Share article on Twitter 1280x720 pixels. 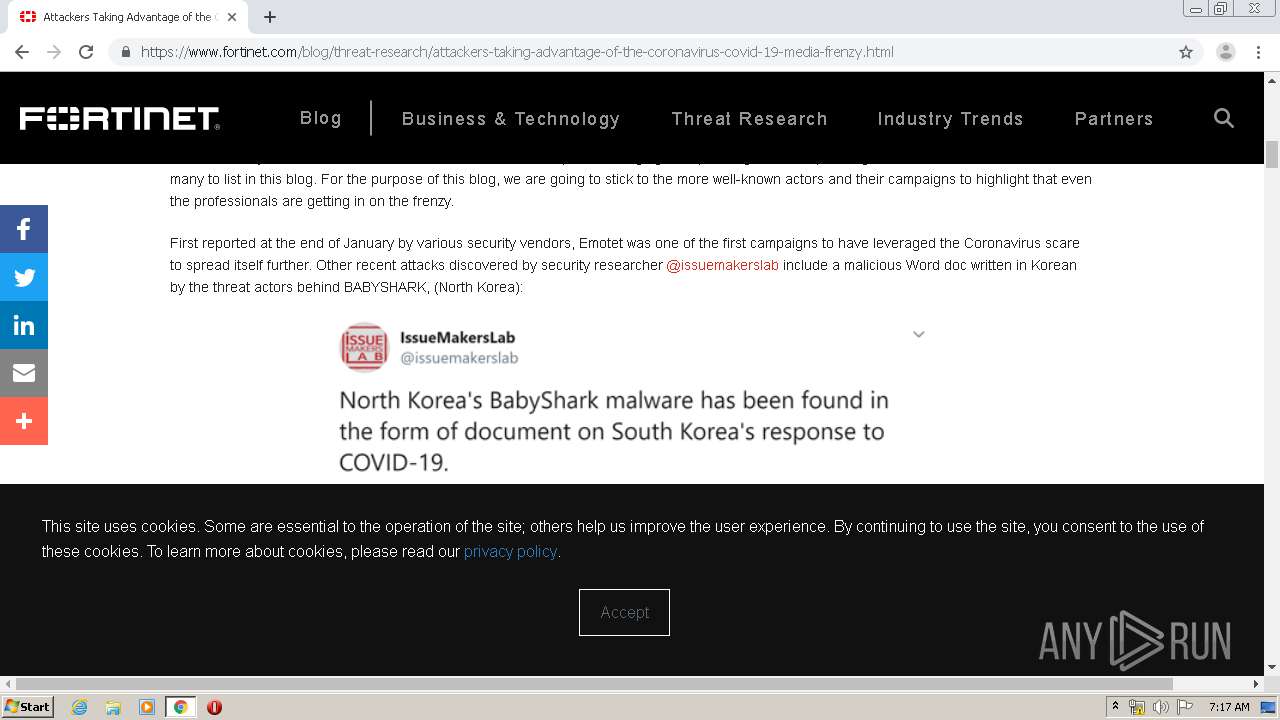[24, 277]
